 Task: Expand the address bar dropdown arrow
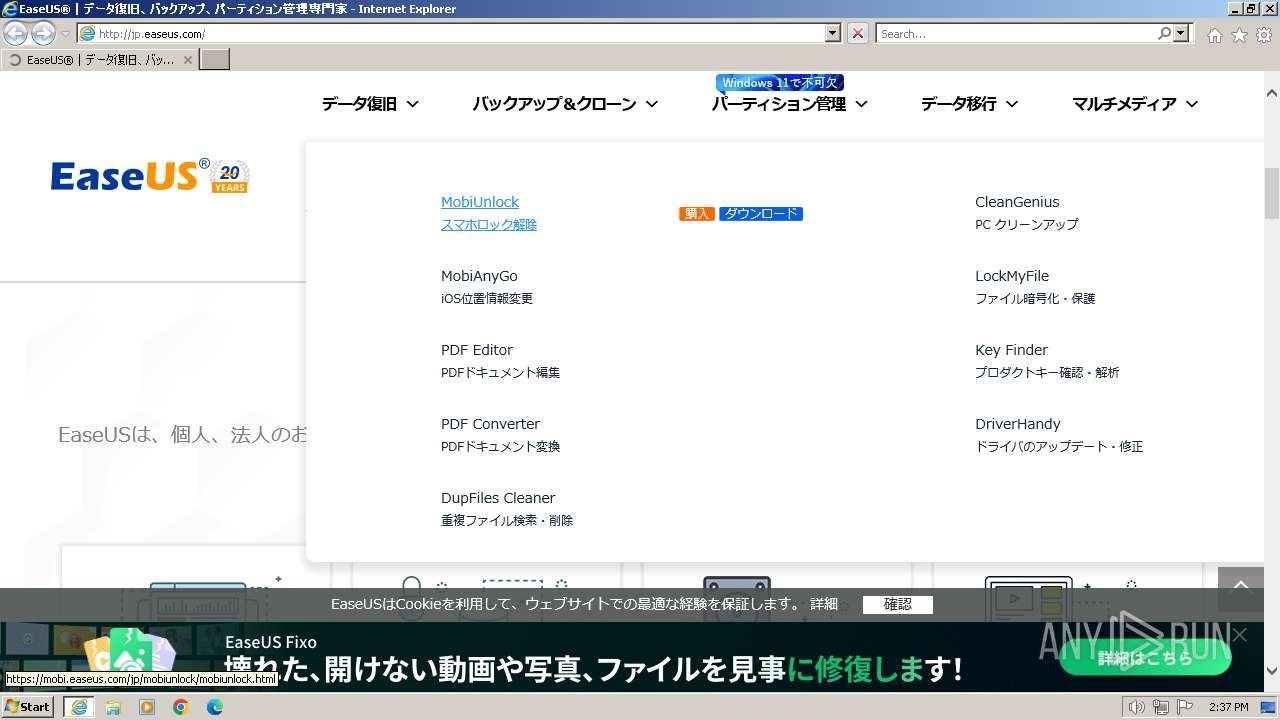(x=833, y=33)
